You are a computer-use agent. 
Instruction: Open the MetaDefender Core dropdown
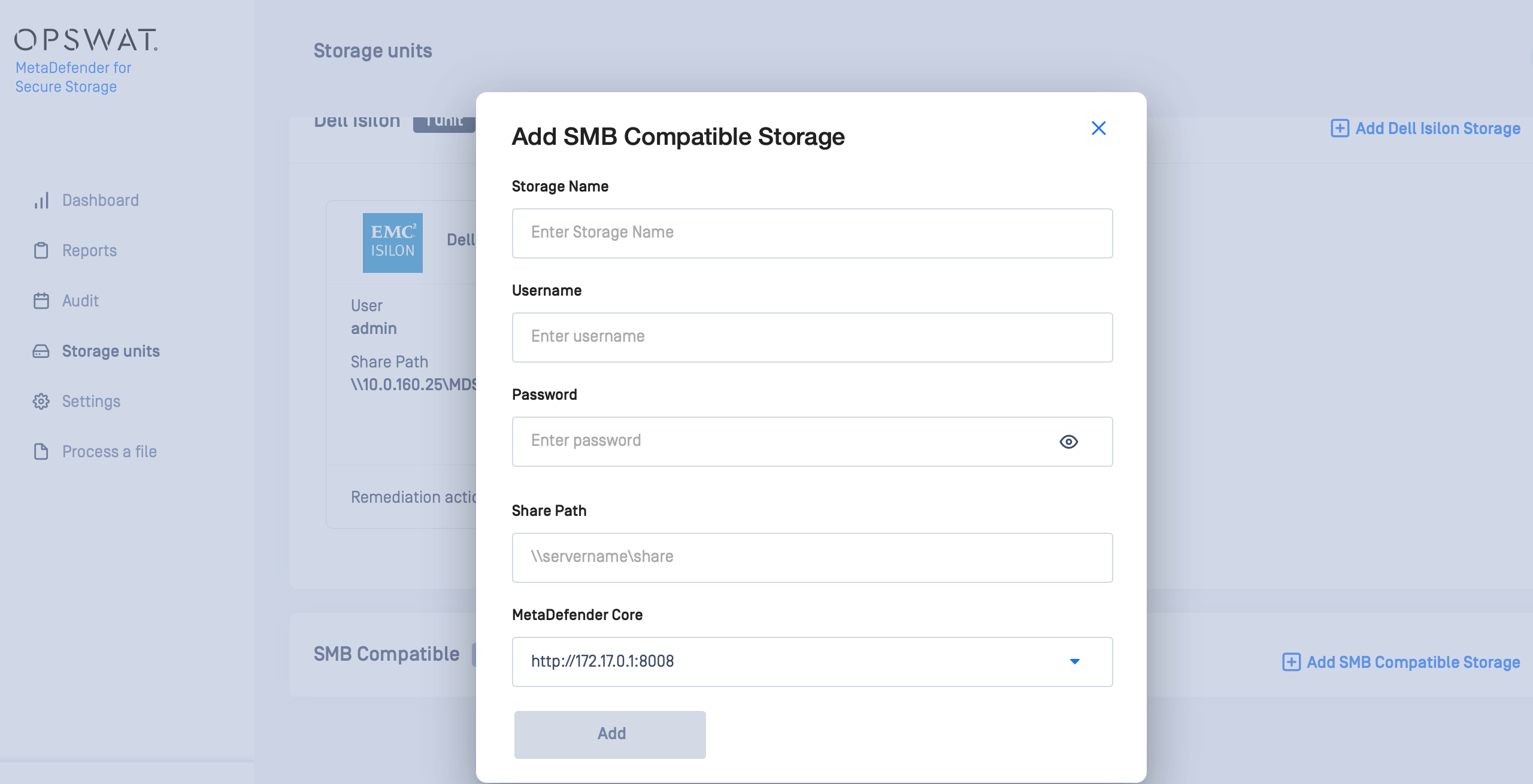(x=812, y=661)
